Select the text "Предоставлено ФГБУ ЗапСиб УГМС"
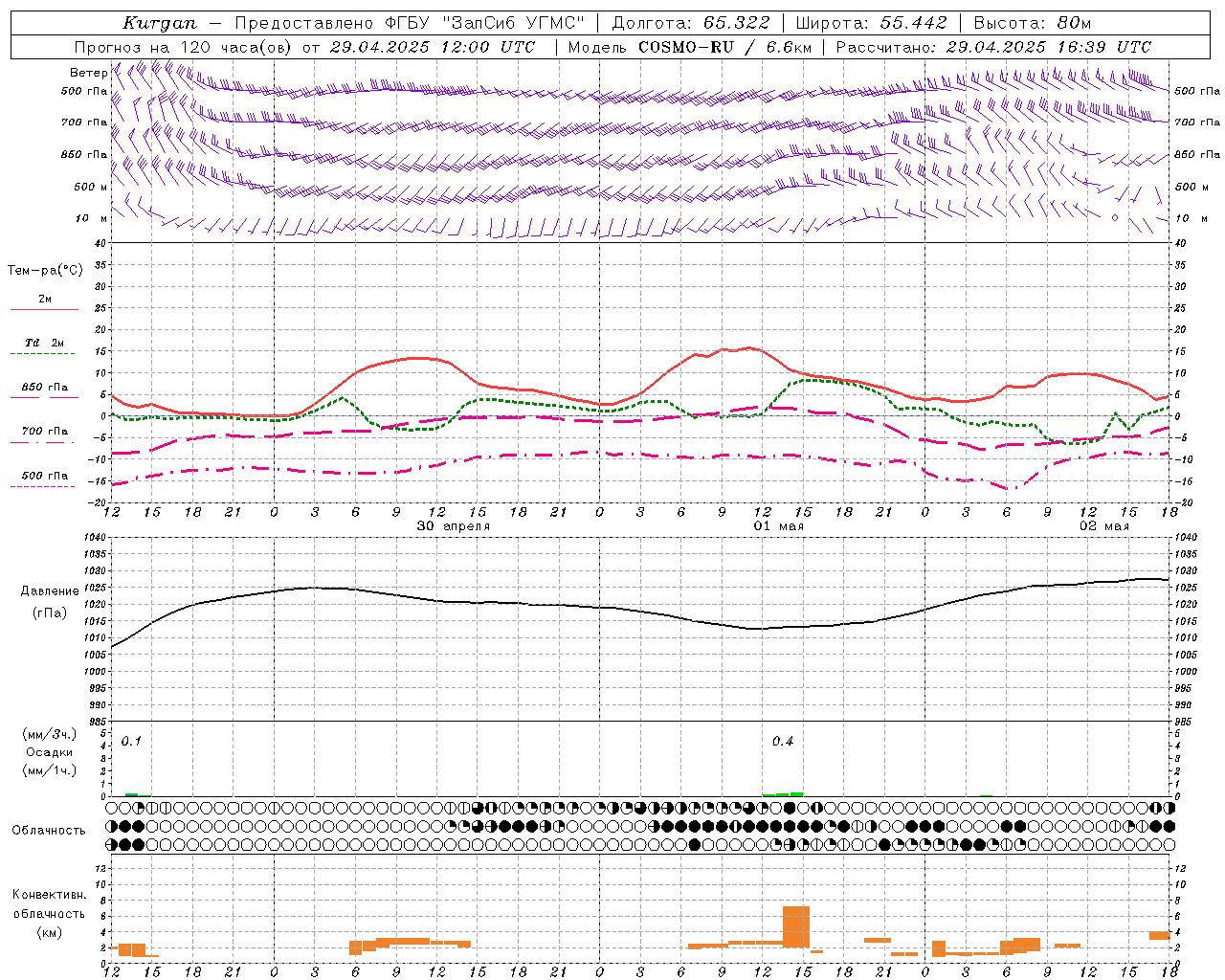 point(410,23)
